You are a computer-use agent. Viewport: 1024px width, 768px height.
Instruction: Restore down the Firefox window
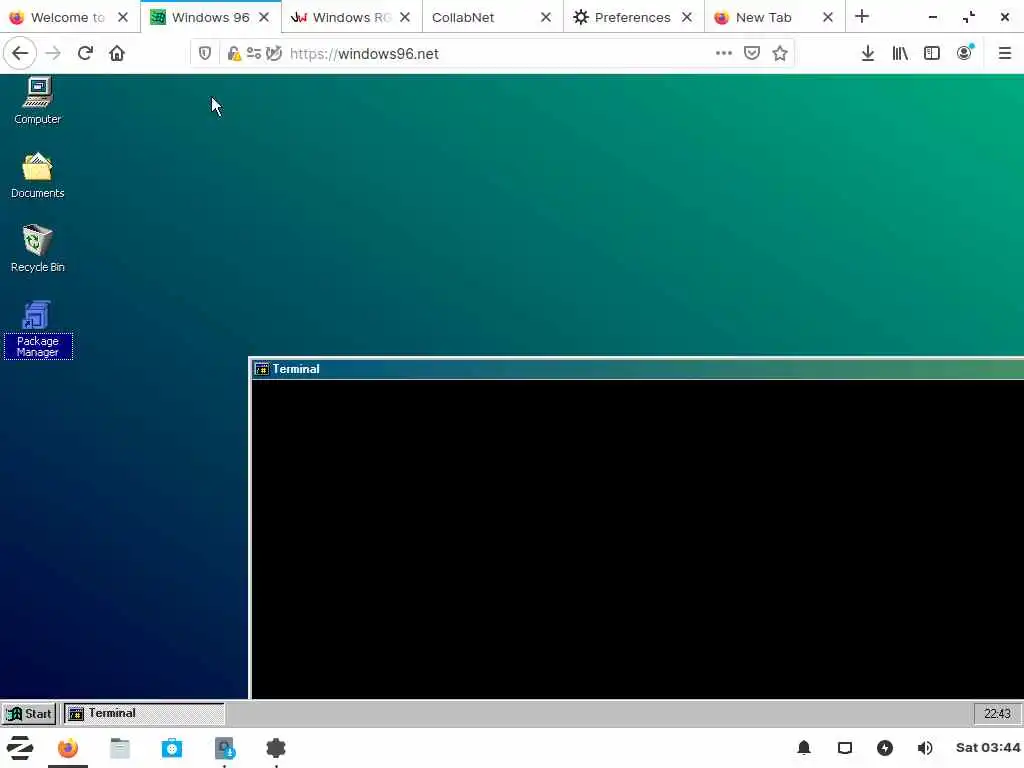point(969,18)
